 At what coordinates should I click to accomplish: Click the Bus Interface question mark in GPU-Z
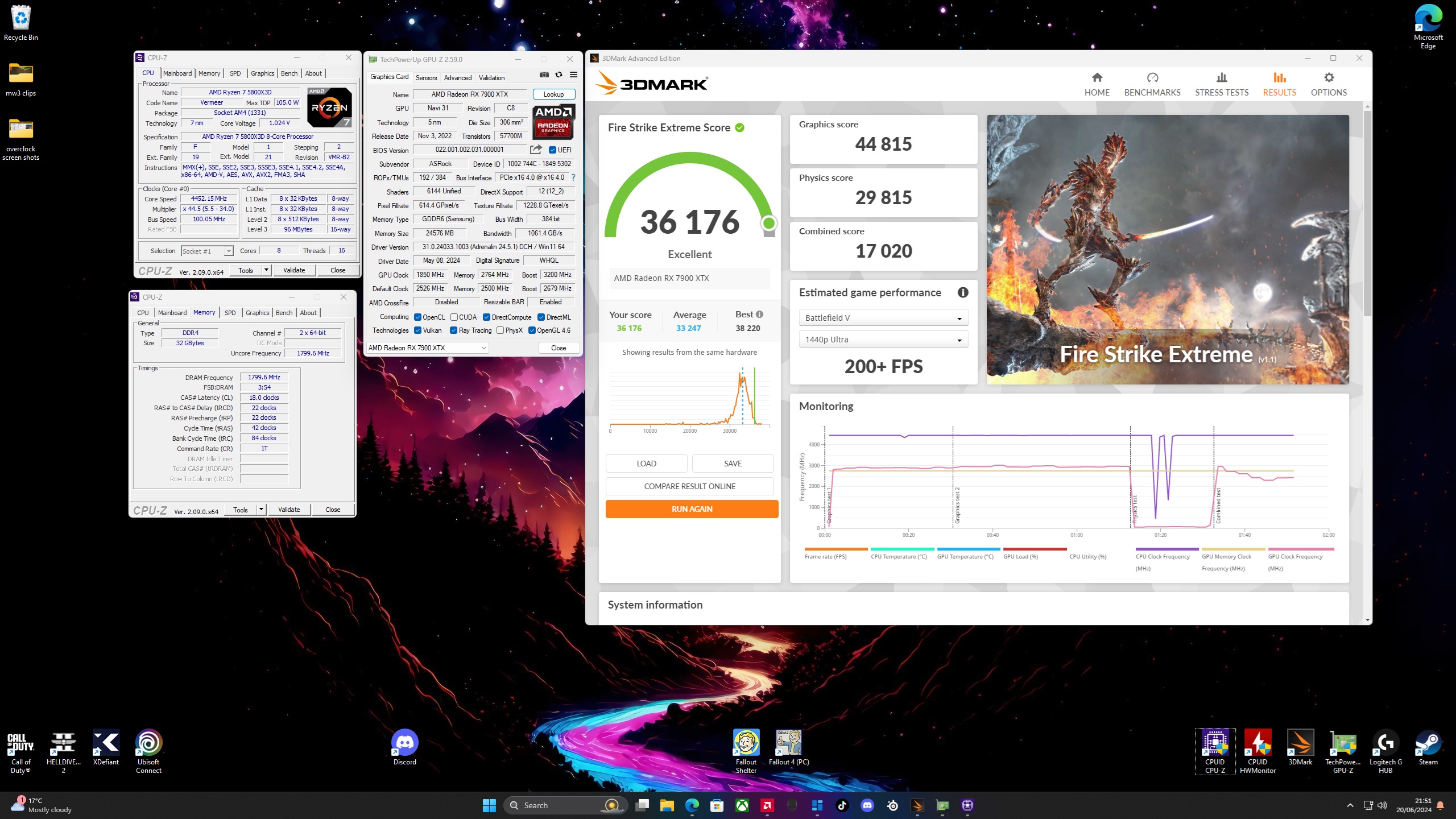[573, 177]
